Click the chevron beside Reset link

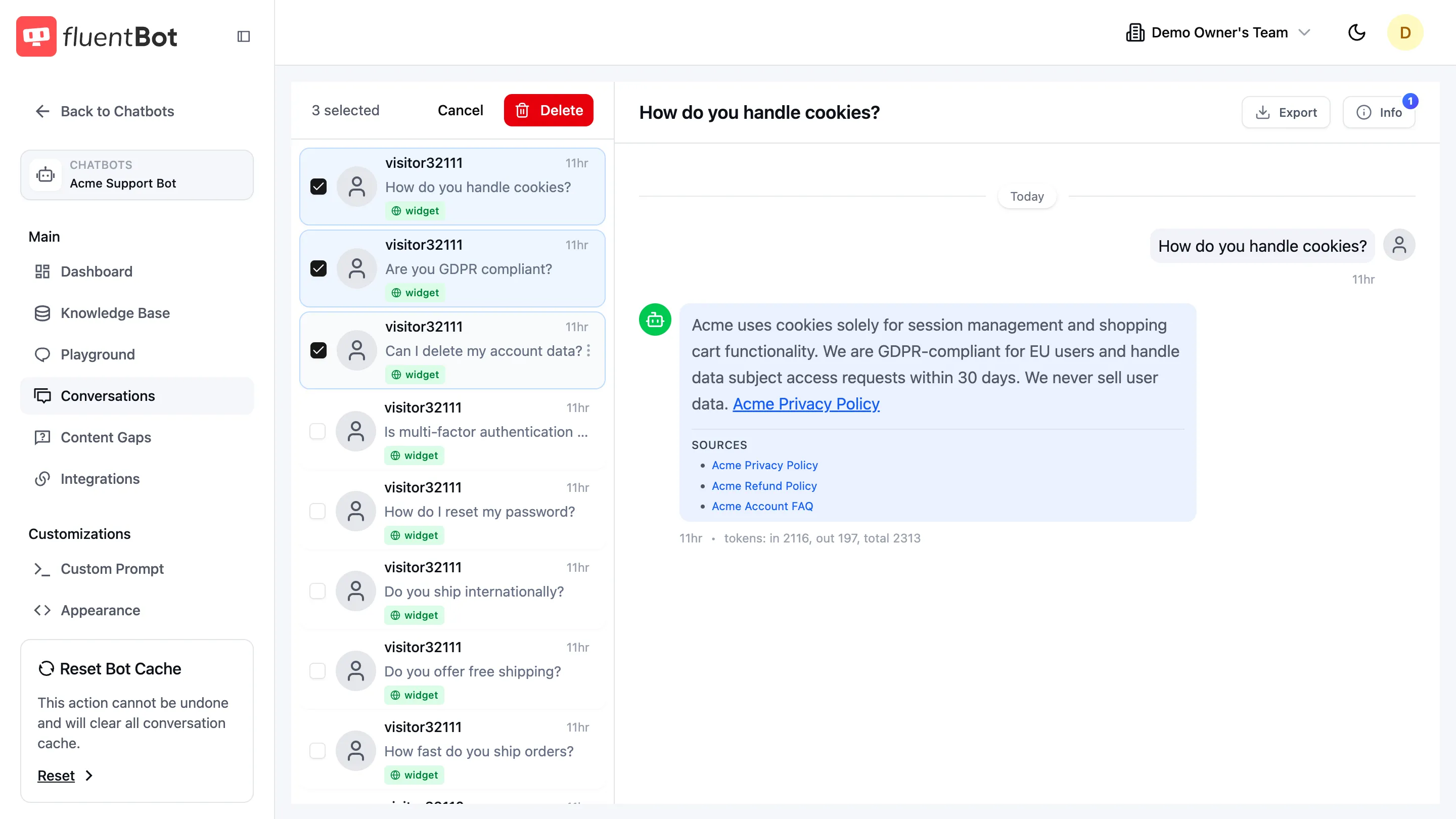(x=89, y=776)
